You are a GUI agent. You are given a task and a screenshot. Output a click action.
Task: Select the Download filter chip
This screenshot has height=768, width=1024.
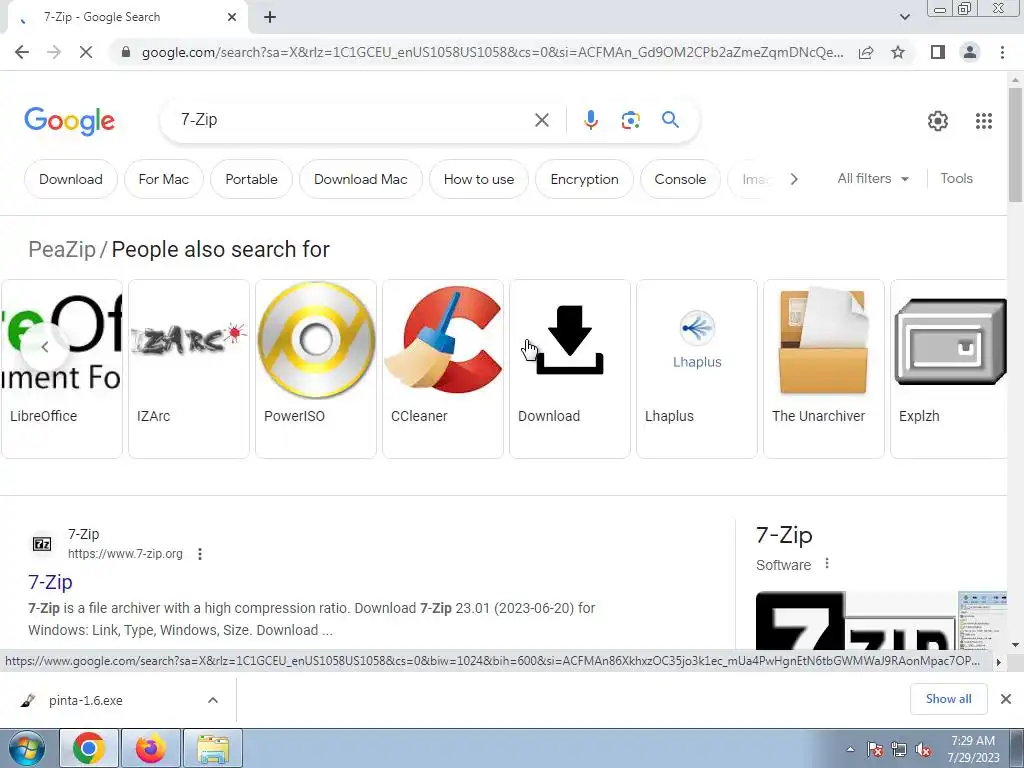(x=71, y=179)
